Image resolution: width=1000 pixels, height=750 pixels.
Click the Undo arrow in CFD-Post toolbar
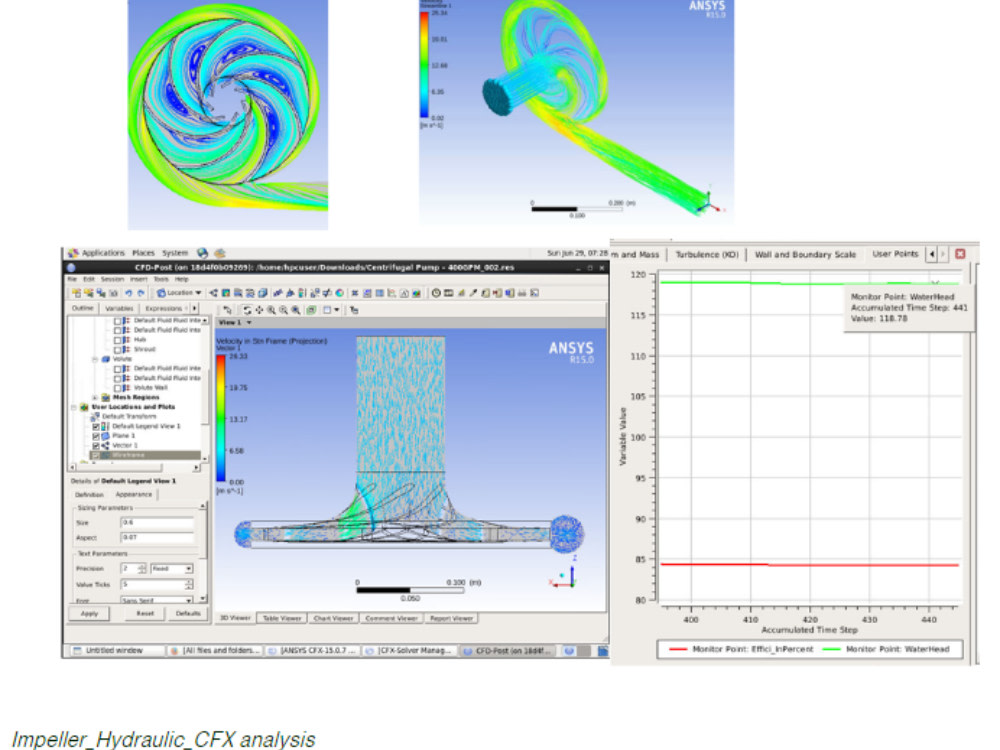(128, 293)
